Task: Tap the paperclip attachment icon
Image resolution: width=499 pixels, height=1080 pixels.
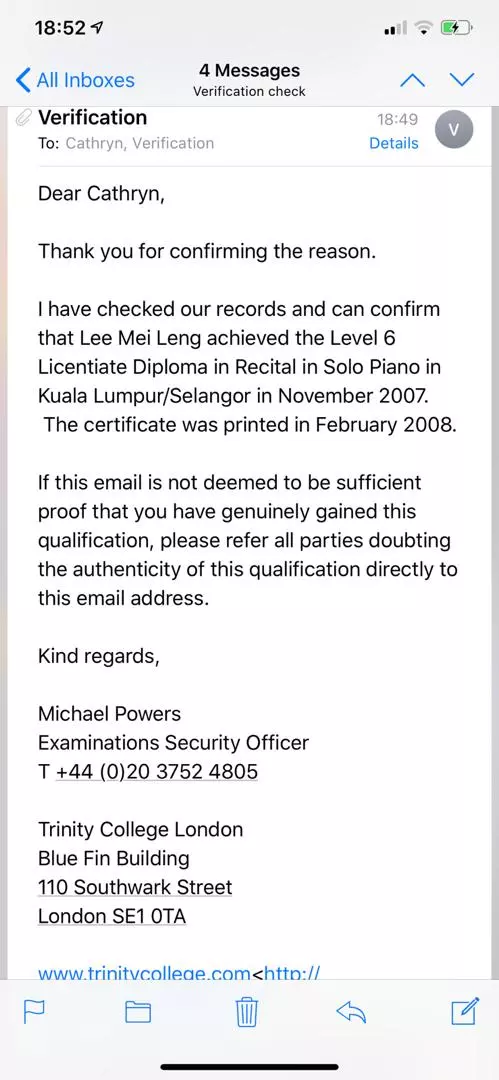Action: pos(24,118)
